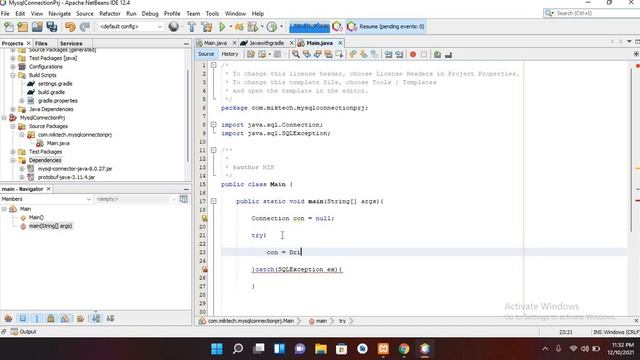
Task: Expand mysql-connector-java jar node
Action: (22, 169)
